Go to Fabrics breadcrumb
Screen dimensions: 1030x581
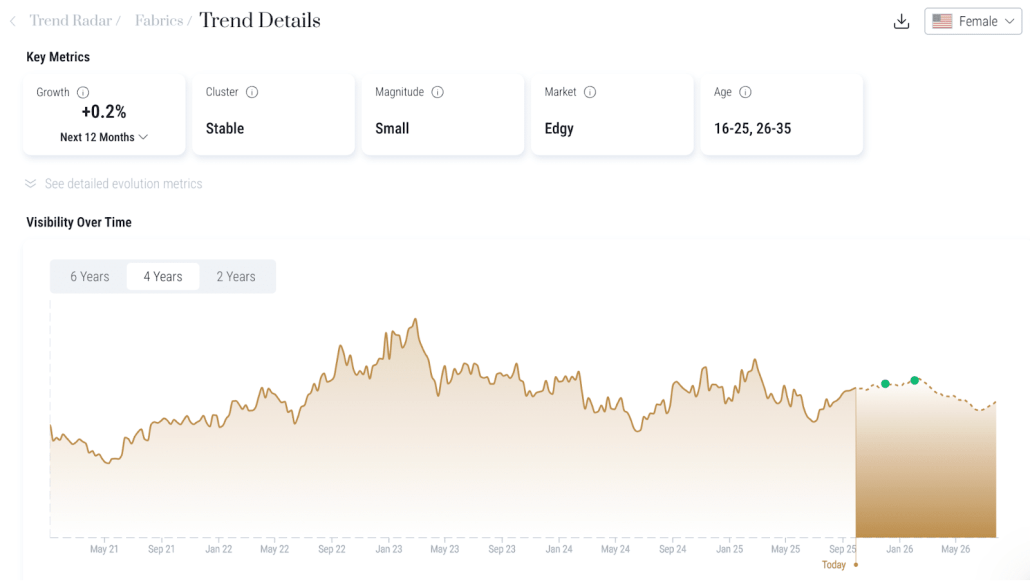point(159,21)
